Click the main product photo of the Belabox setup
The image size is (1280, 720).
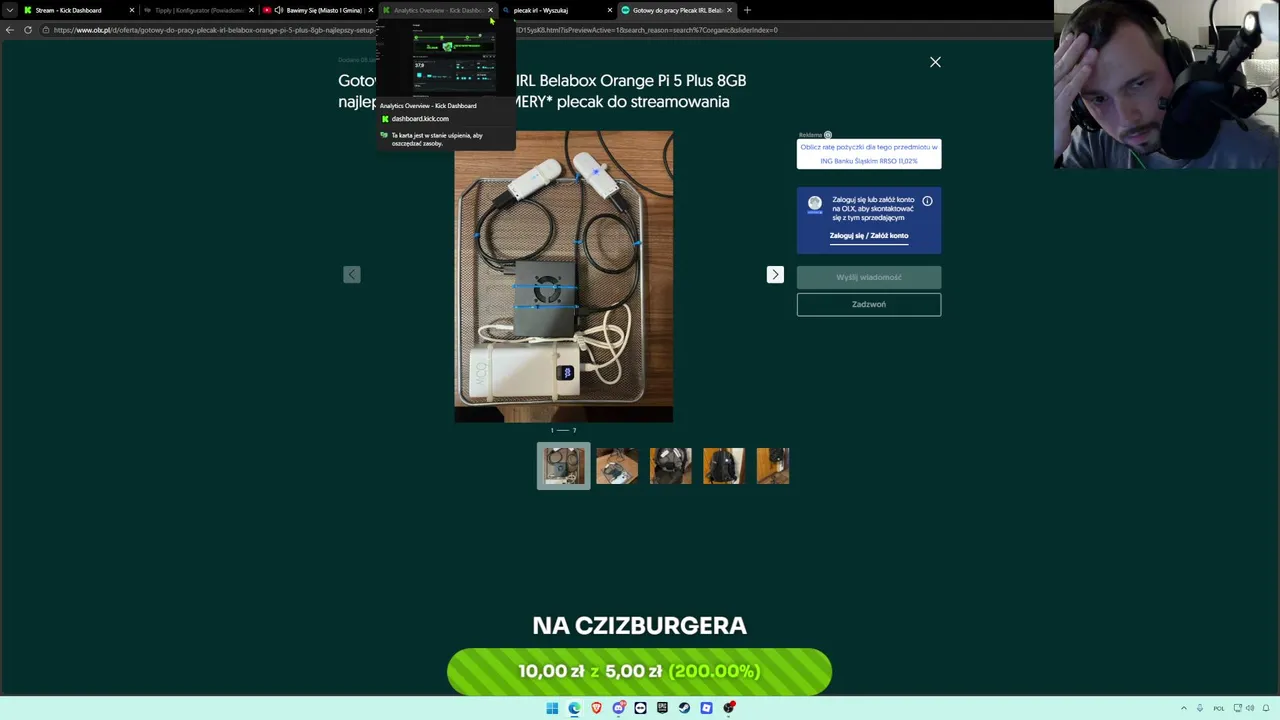click(563, 276)
